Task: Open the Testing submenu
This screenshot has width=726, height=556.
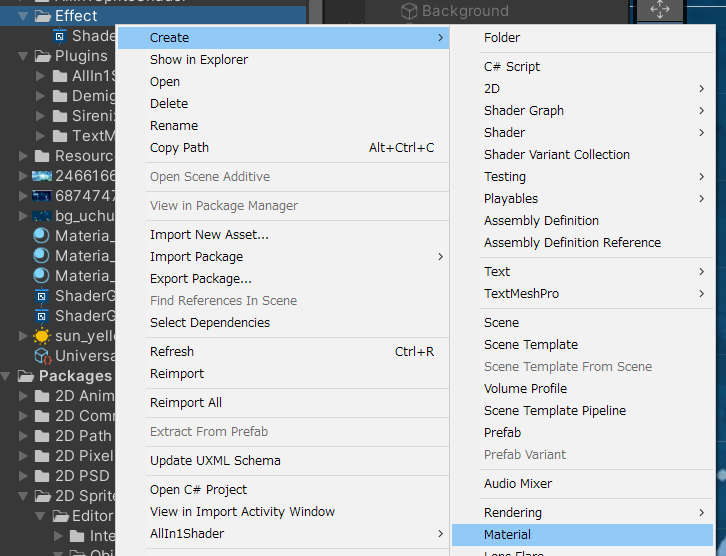Action: (582, 176)
